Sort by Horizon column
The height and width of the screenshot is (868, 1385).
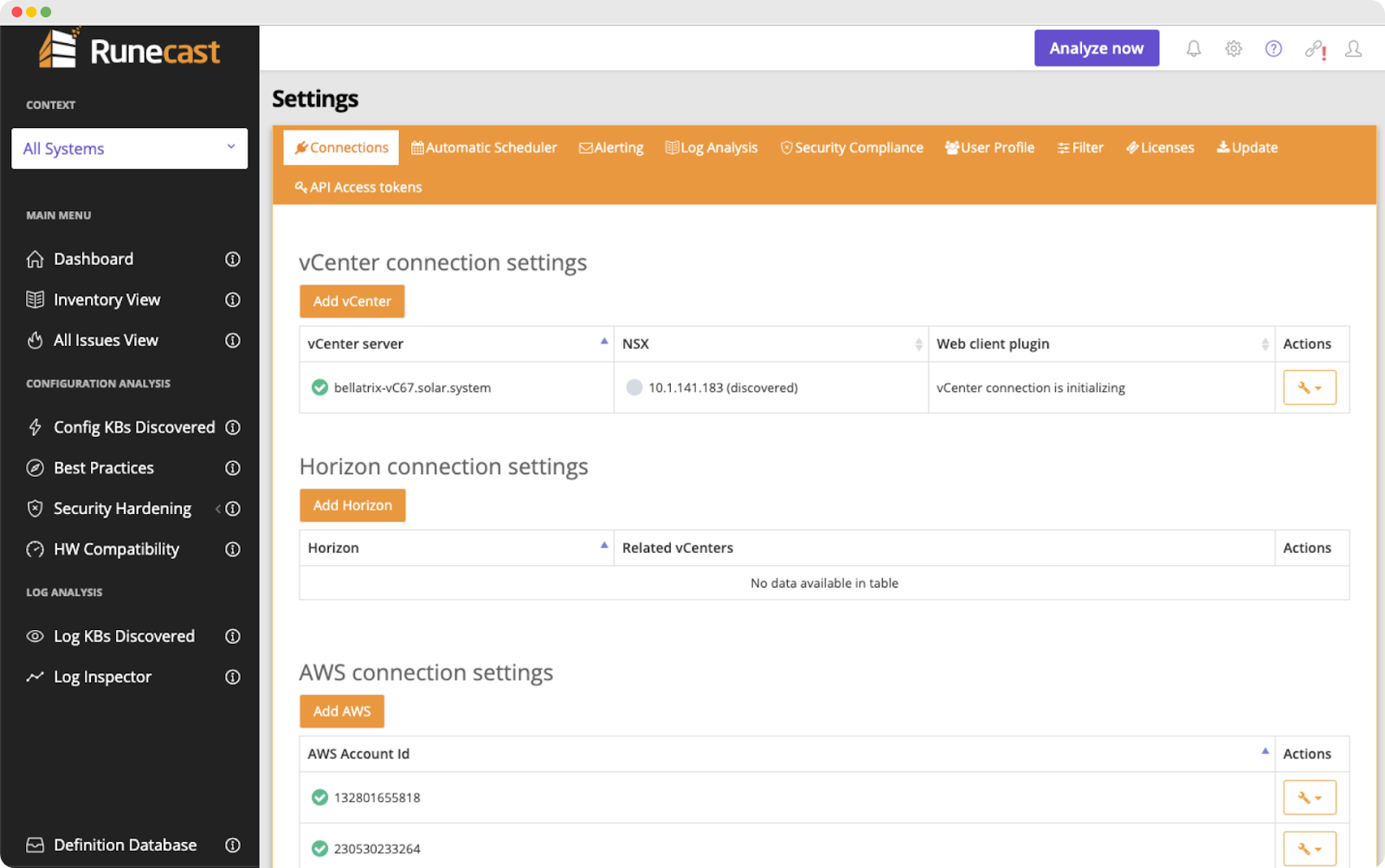[x=456, y=548]
